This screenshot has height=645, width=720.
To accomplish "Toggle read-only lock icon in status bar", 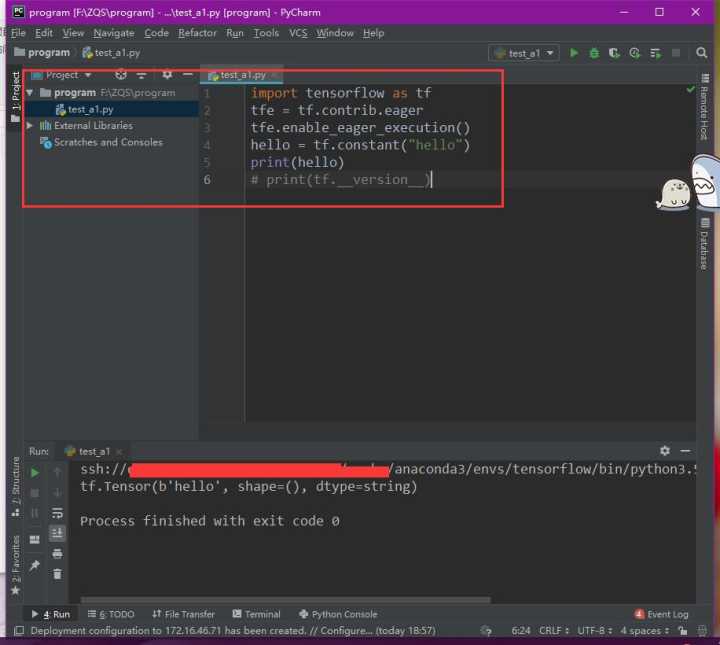I will click(683, 631).
